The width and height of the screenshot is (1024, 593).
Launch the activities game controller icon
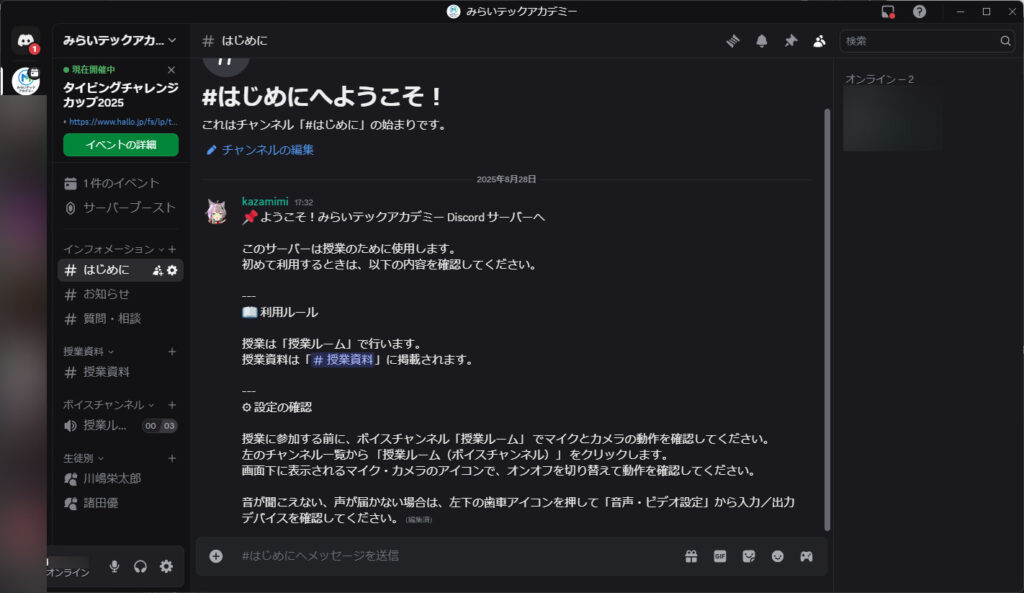click(x=806, y=556)
